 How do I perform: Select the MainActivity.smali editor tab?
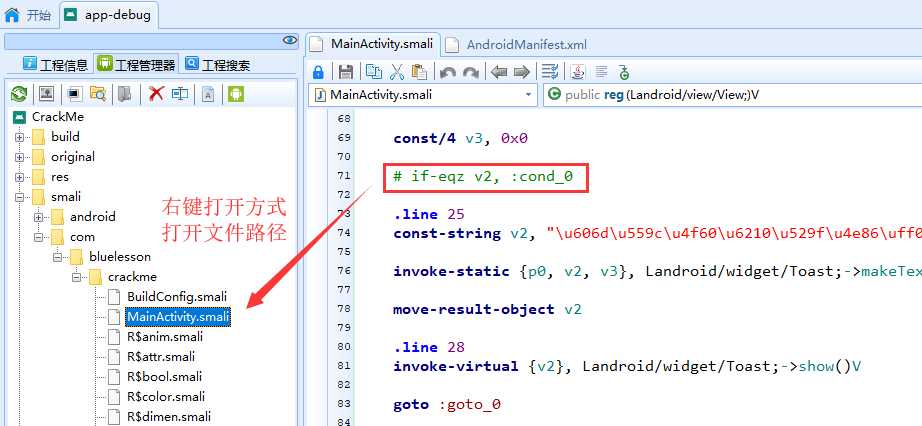coord(372,44)
